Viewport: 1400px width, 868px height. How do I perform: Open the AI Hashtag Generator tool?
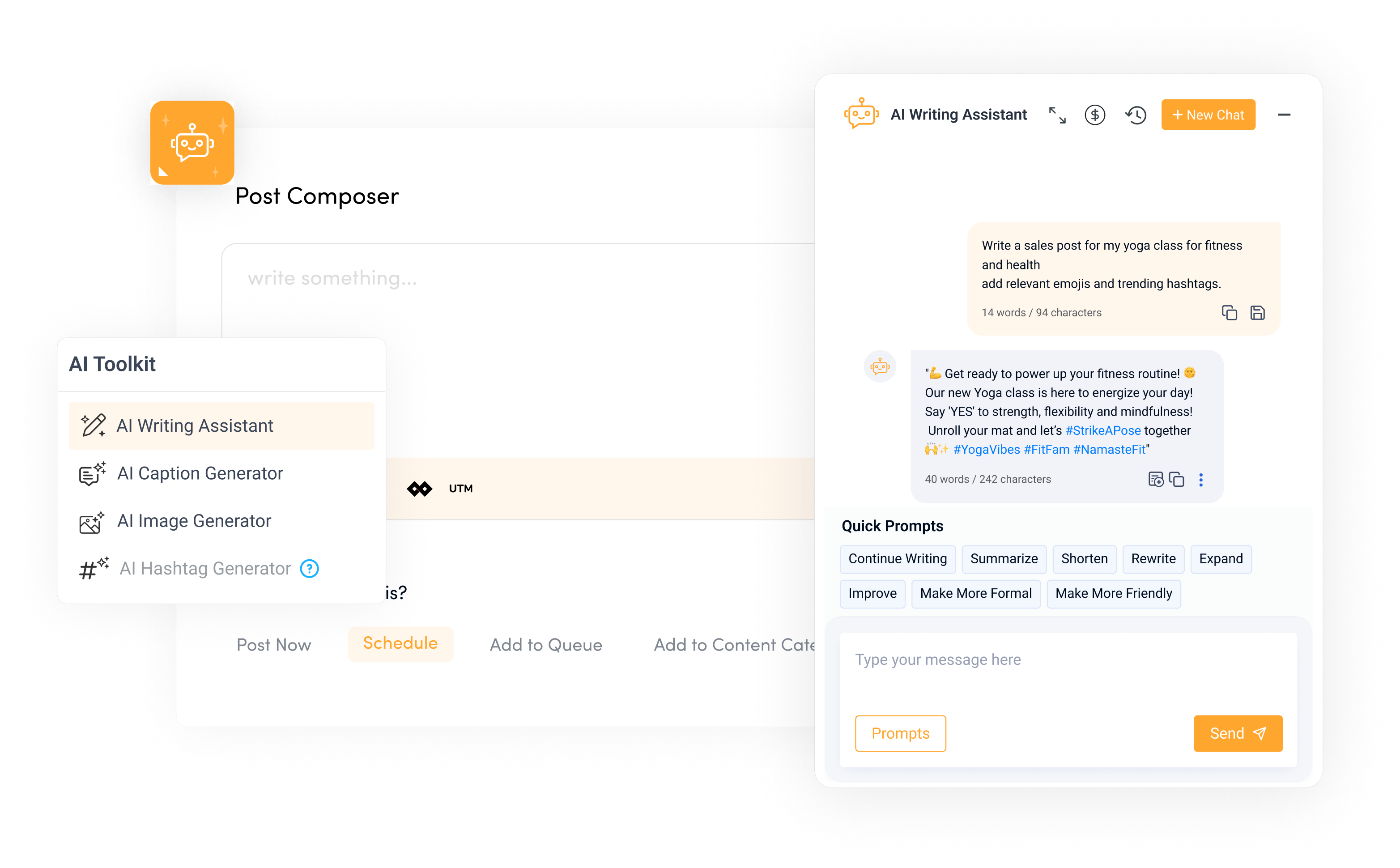point(204,568)
